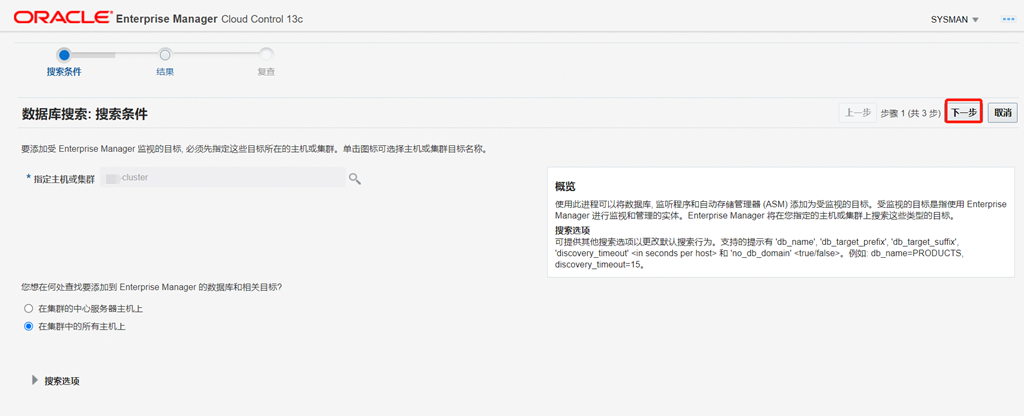Screen dimensions: 1024x416
Task: Open the SYSMAN user dropdown
Action: point(954,20)
